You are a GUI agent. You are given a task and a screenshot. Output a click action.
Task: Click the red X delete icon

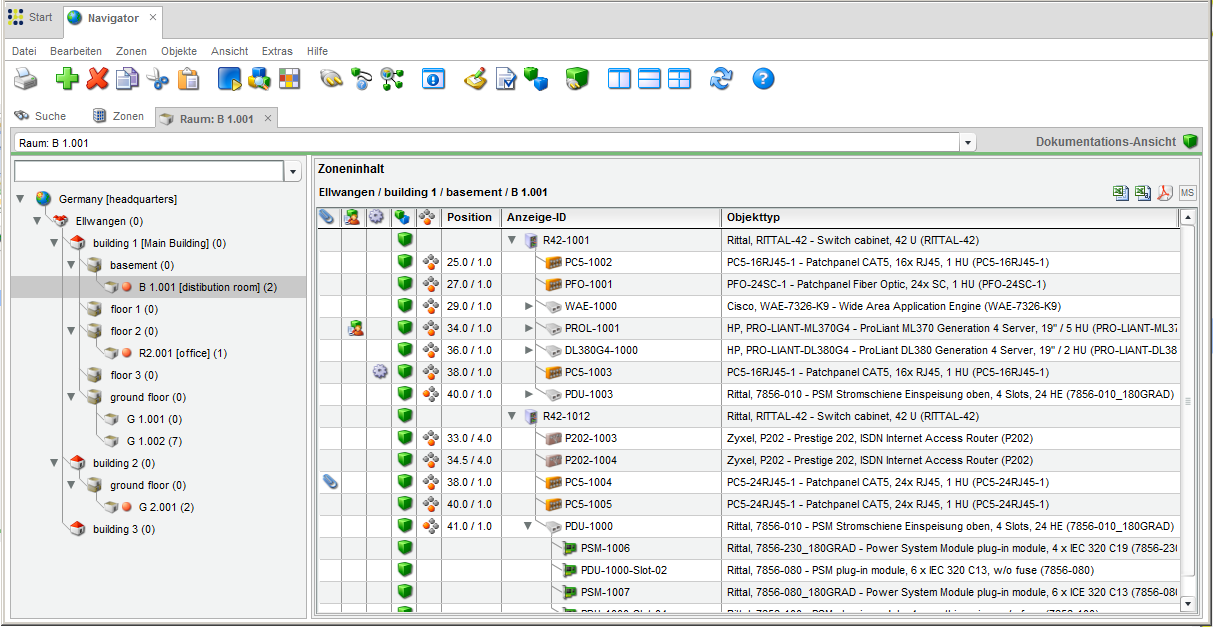tap(97, 79)
